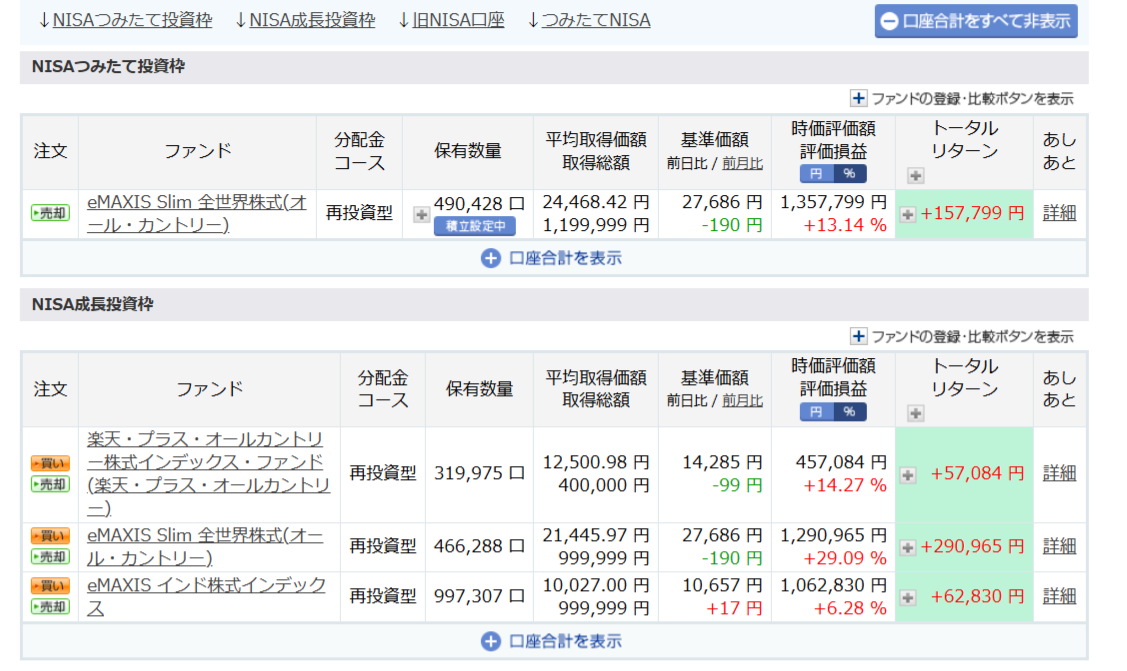
Task: Open 楽天・プラス・オールカントリー fund link
Action: point(208,473)
